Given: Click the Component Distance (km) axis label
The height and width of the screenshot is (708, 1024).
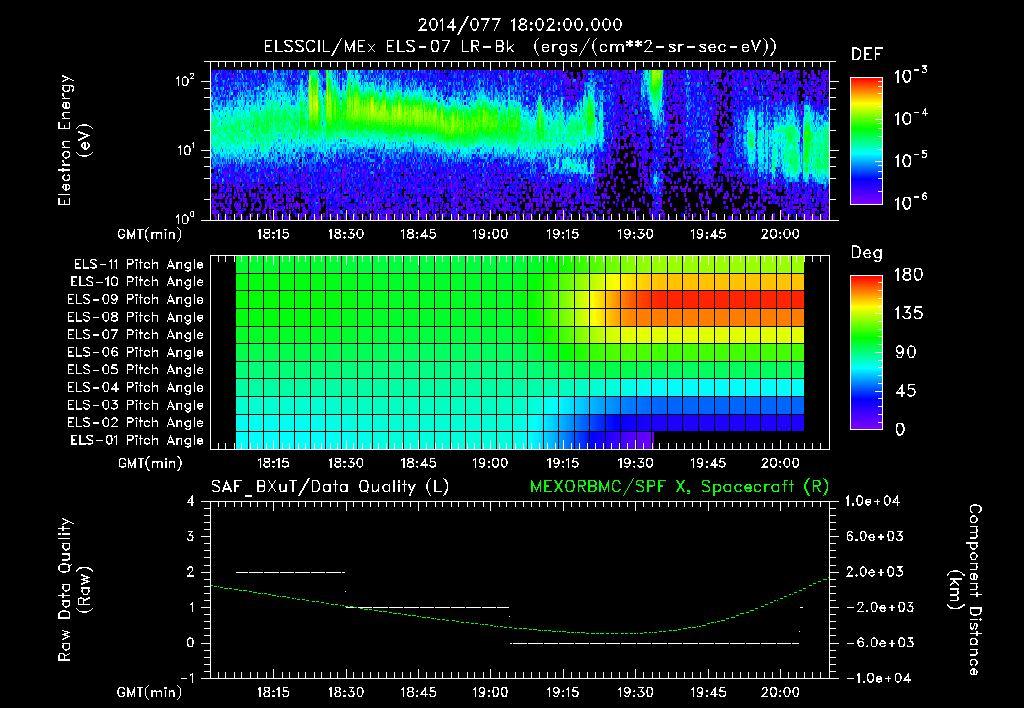Looking at the screenshot, I should [965, 590].
